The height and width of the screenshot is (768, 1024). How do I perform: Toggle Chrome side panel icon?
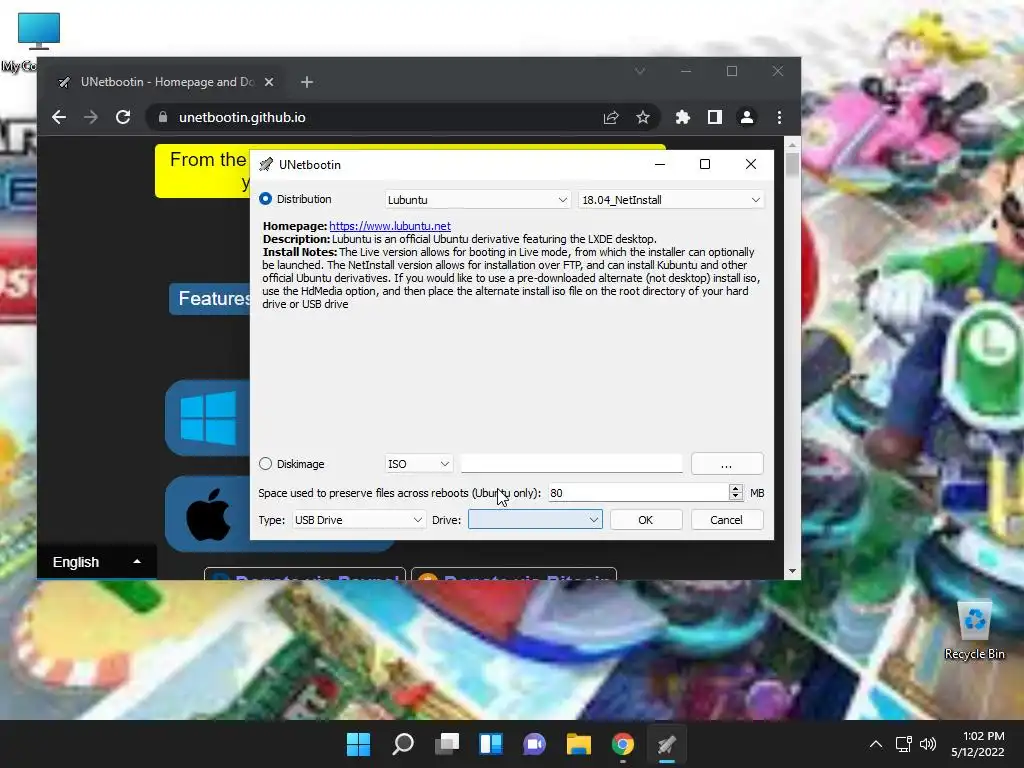(714, 117)
